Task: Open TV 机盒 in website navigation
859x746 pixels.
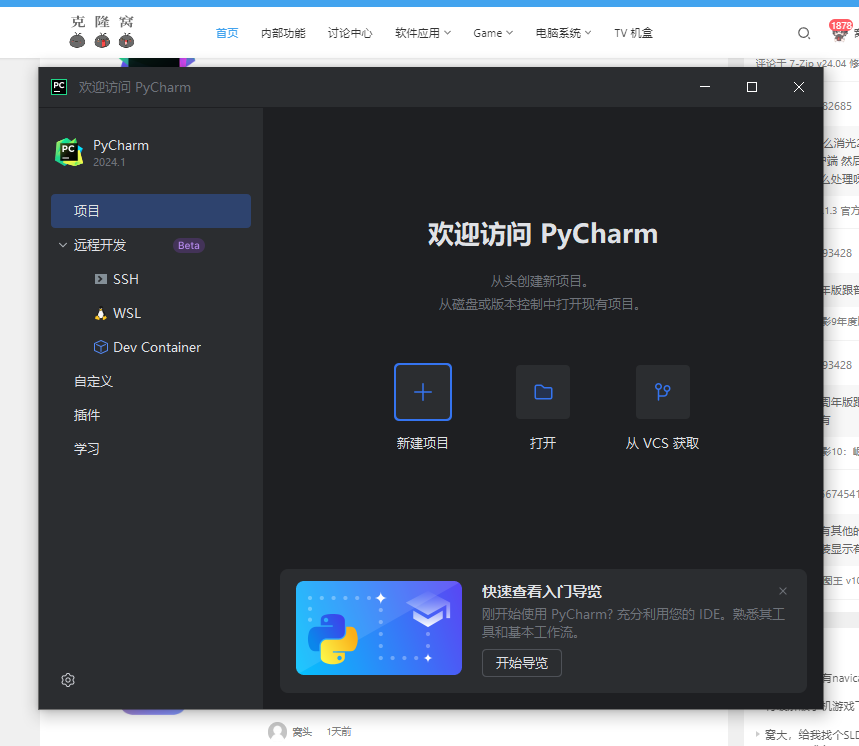Action: coord(633,33)
